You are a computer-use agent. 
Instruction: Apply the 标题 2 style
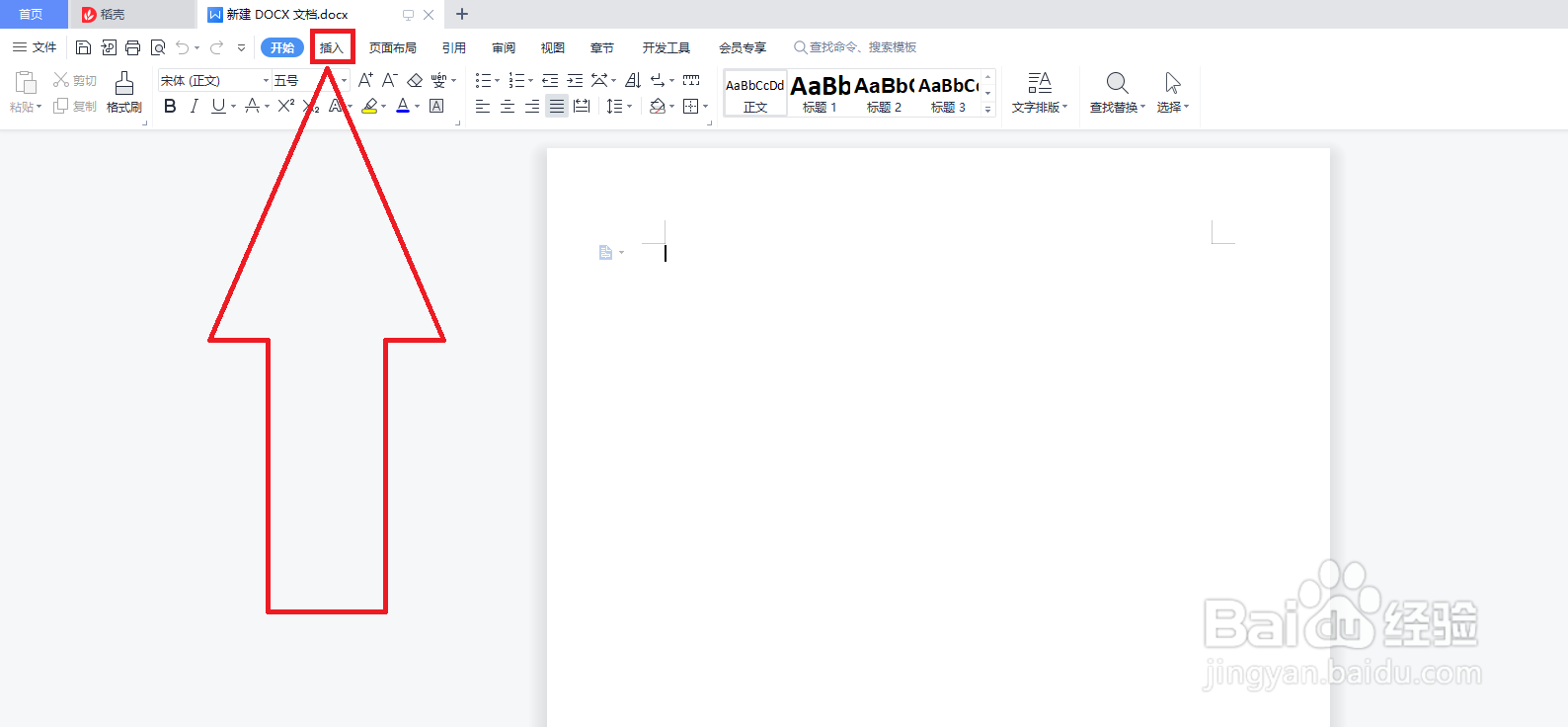pyautogui.click(x=884, y=93)
